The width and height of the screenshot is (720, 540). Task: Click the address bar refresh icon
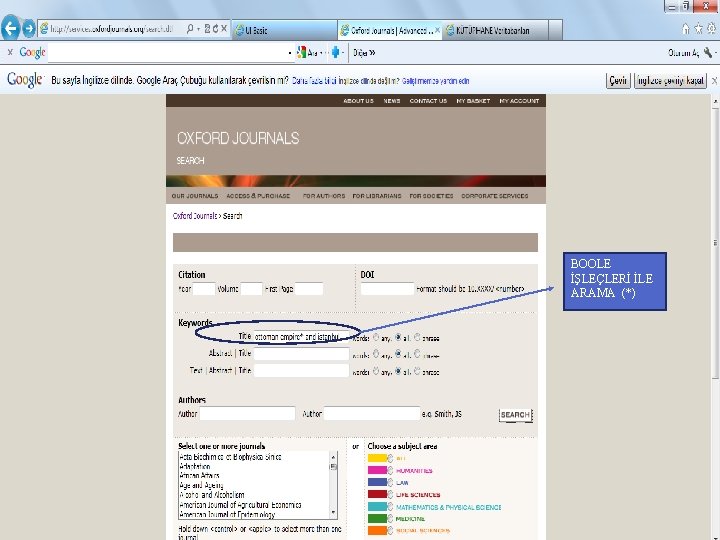[x=215, y=29]
